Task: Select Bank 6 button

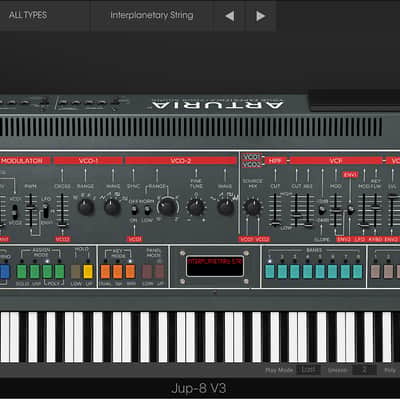Action: 332,272
